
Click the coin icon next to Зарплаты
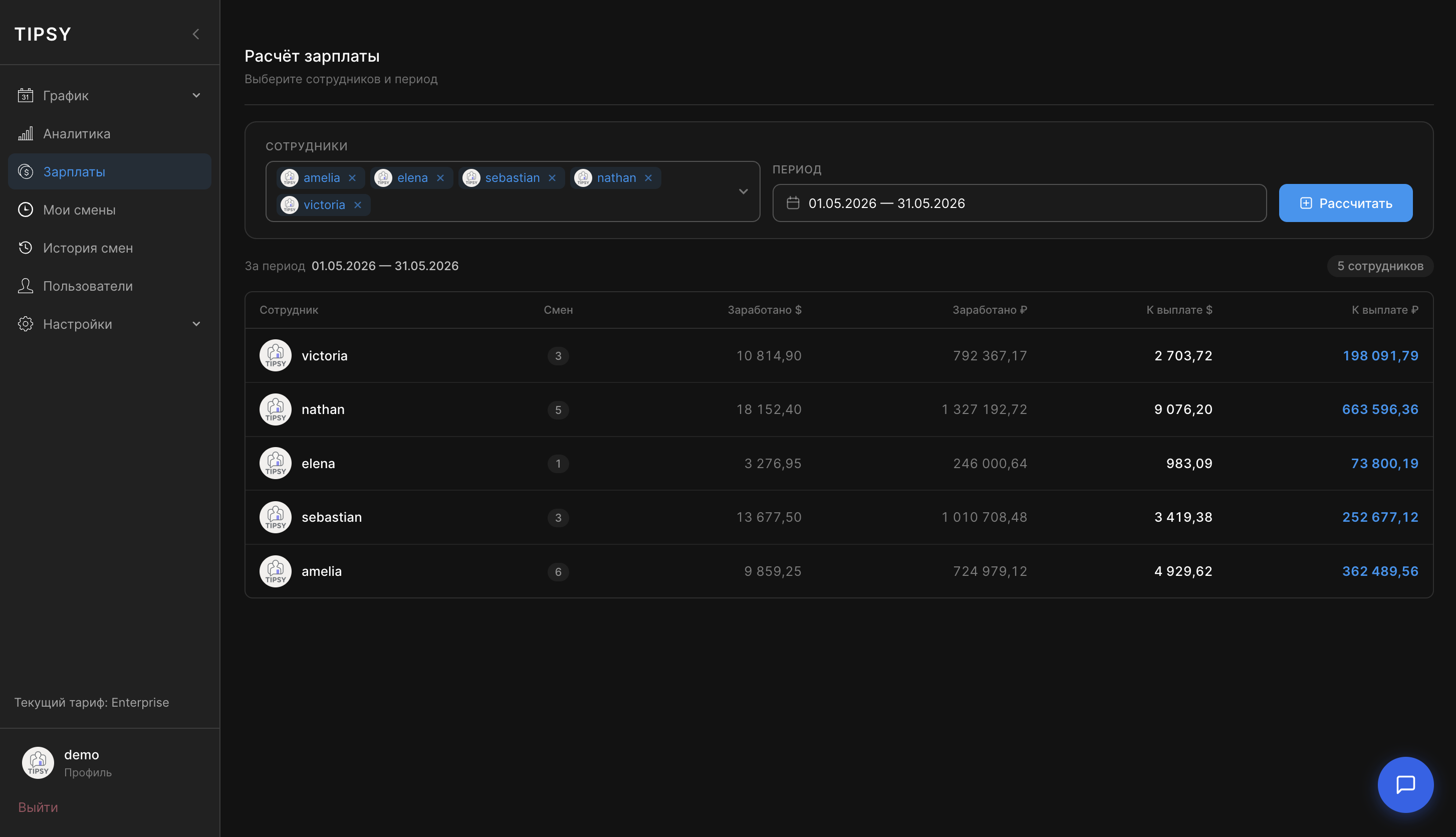point(25,171)
